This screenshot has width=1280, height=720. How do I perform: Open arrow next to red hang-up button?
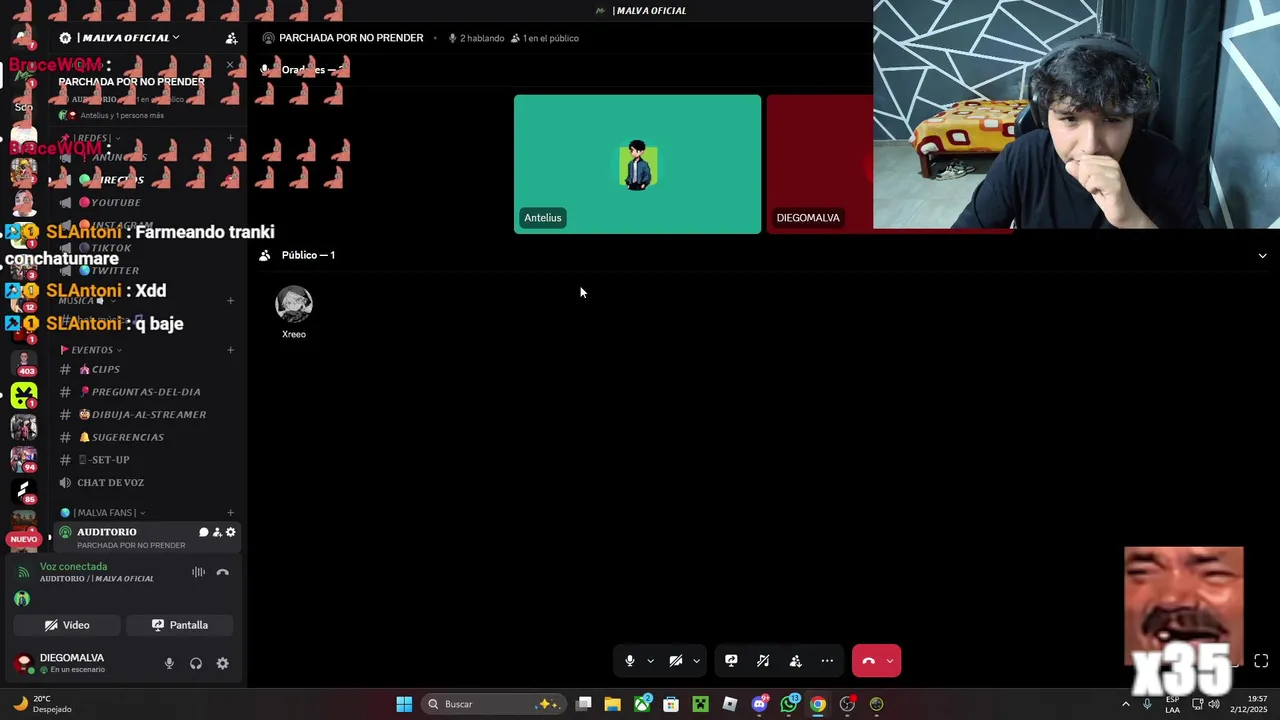coord(890,661)
